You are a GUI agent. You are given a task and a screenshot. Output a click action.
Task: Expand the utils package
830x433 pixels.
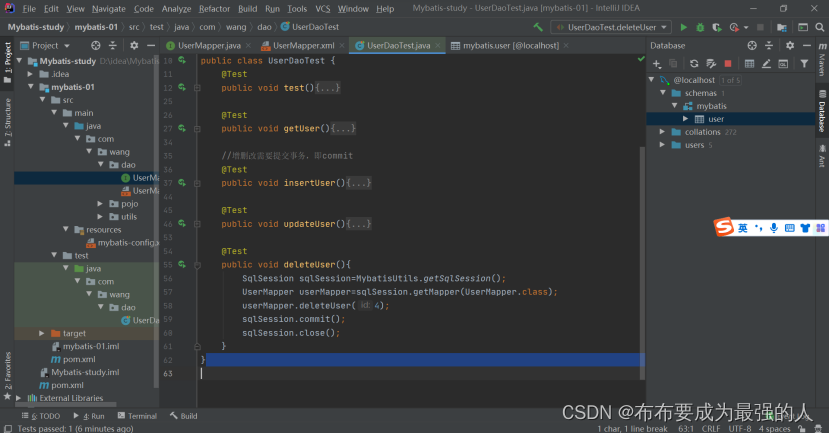point(101,216)
